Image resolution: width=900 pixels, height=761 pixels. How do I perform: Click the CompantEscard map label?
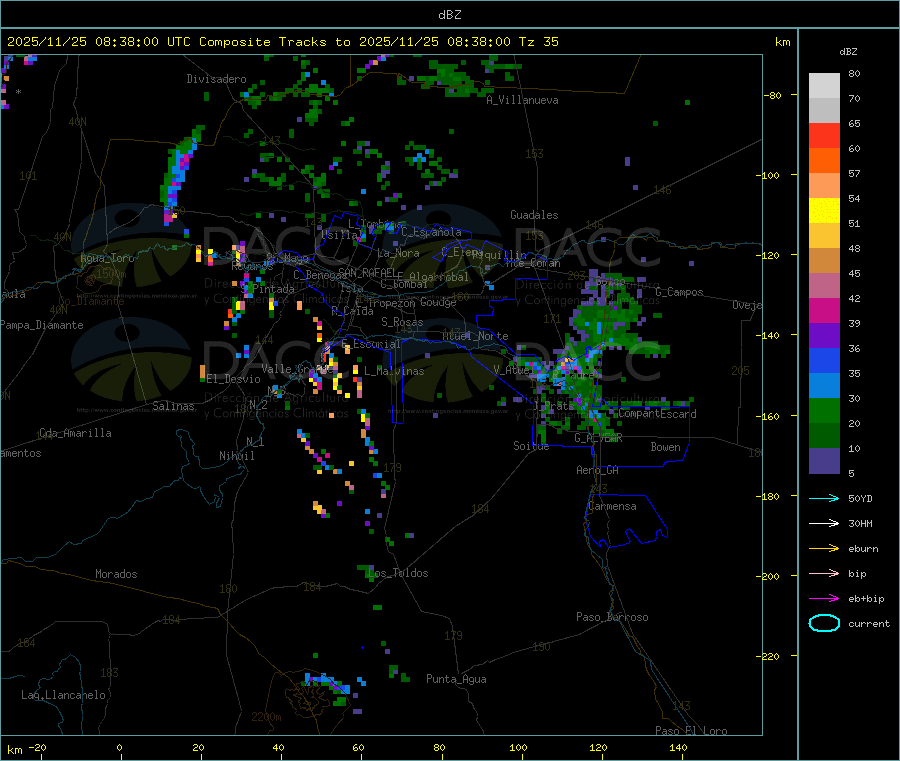pyautogui.click(x=657, y=414)
